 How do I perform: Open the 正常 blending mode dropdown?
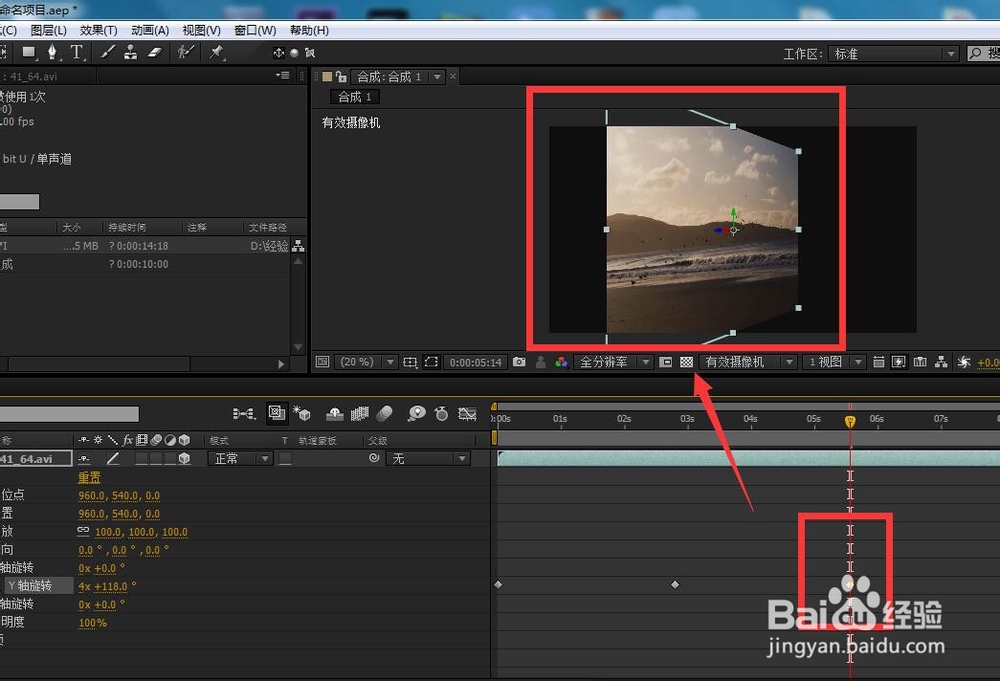(x=240, y=458)
